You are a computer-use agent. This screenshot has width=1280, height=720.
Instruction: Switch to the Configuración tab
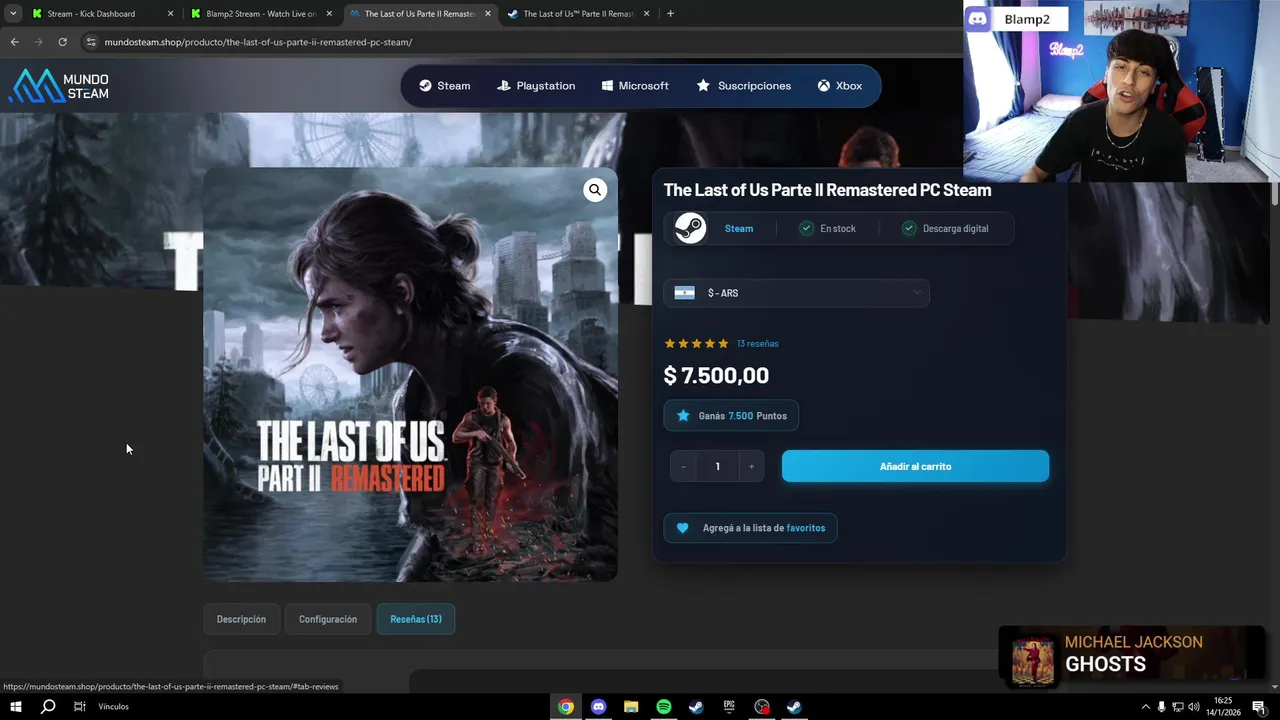(x=328, y=619)
